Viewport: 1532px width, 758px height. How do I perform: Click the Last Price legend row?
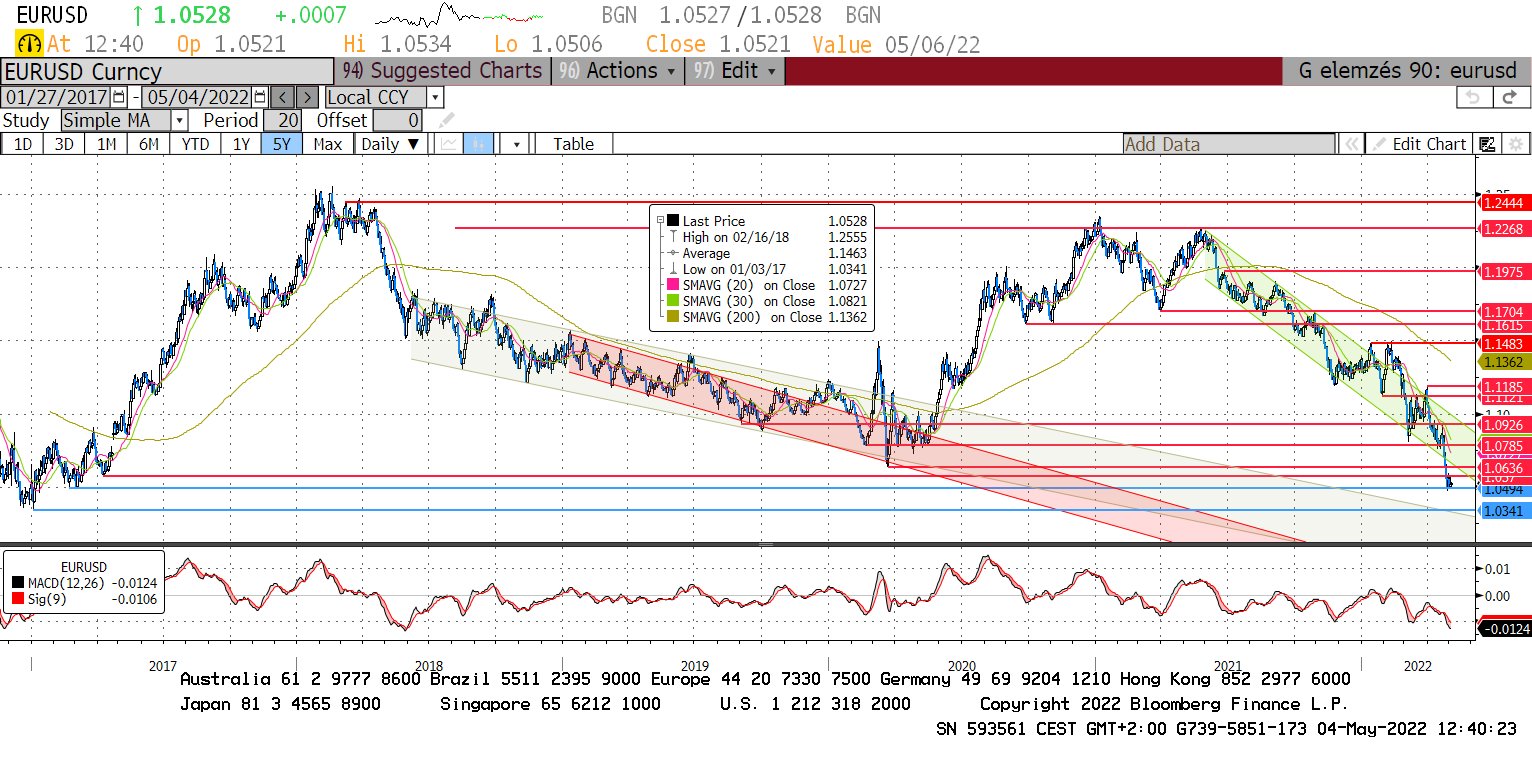click(761, 221)
